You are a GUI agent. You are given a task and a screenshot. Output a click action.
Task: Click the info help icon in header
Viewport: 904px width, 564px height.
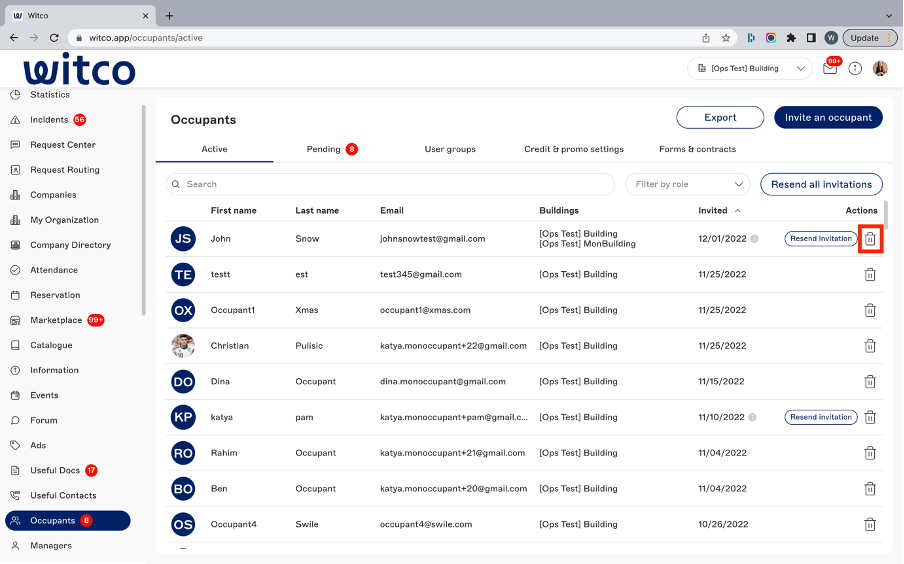click(855, 69)
